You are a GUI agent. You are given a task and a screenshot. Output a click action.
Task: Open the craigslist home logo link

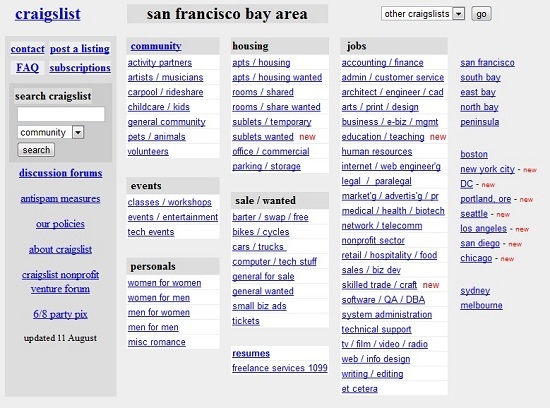click(48, 14)
